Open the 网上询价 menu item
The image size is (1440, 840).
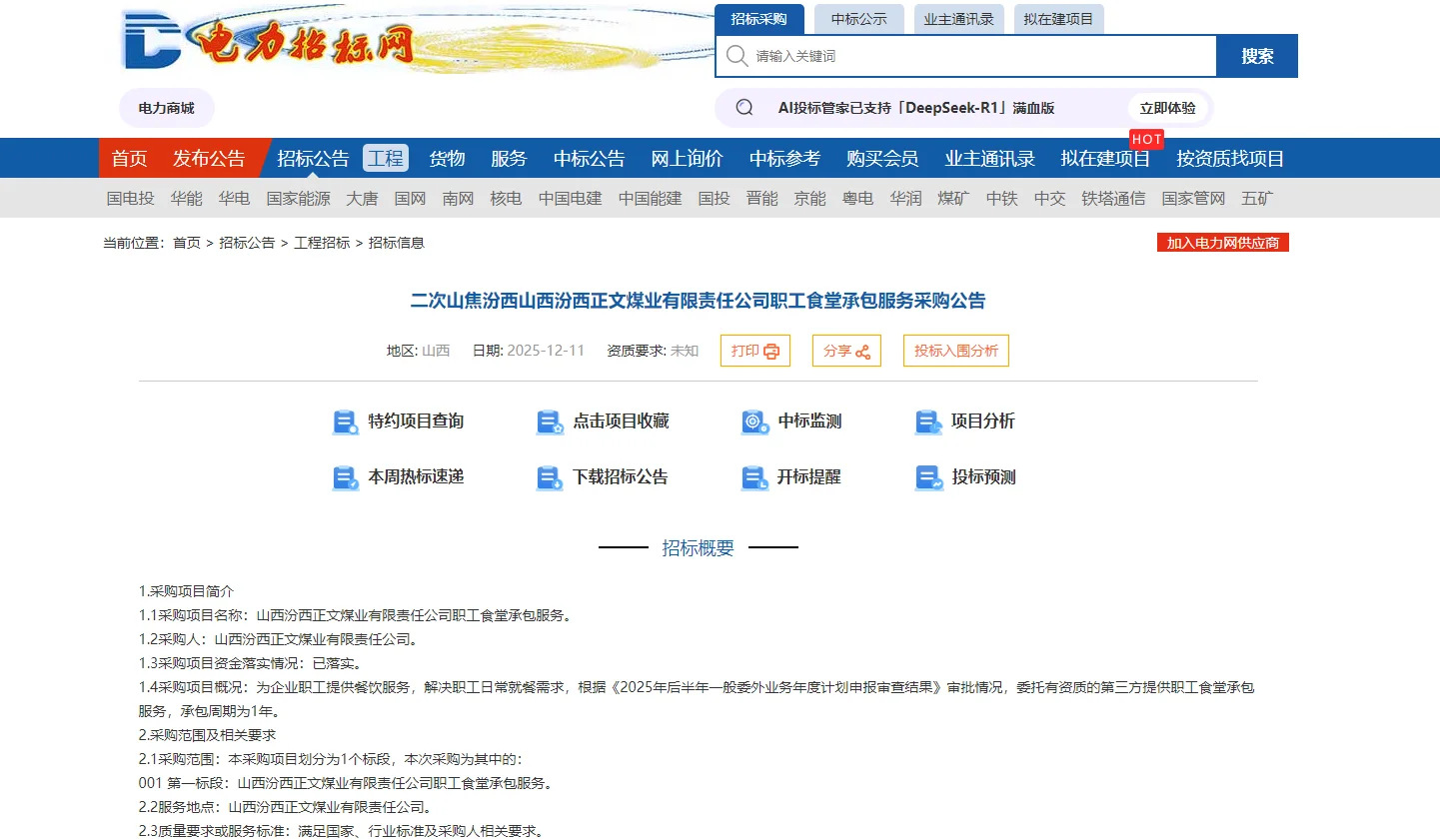coord(686,158)
